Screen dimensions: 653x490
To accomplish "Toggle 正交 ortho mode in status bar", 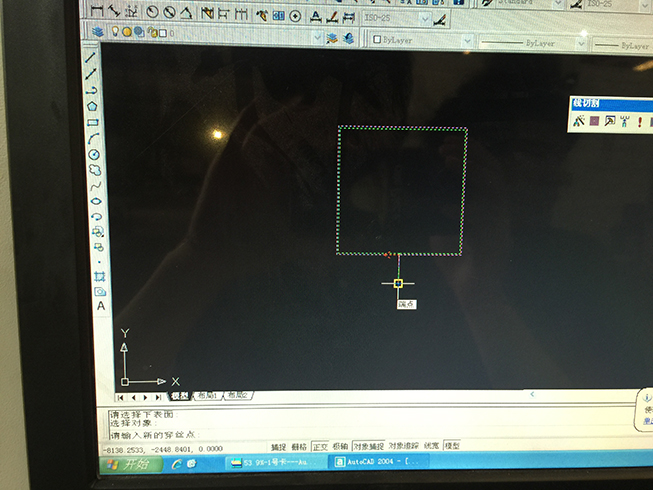I will [320, 447].
